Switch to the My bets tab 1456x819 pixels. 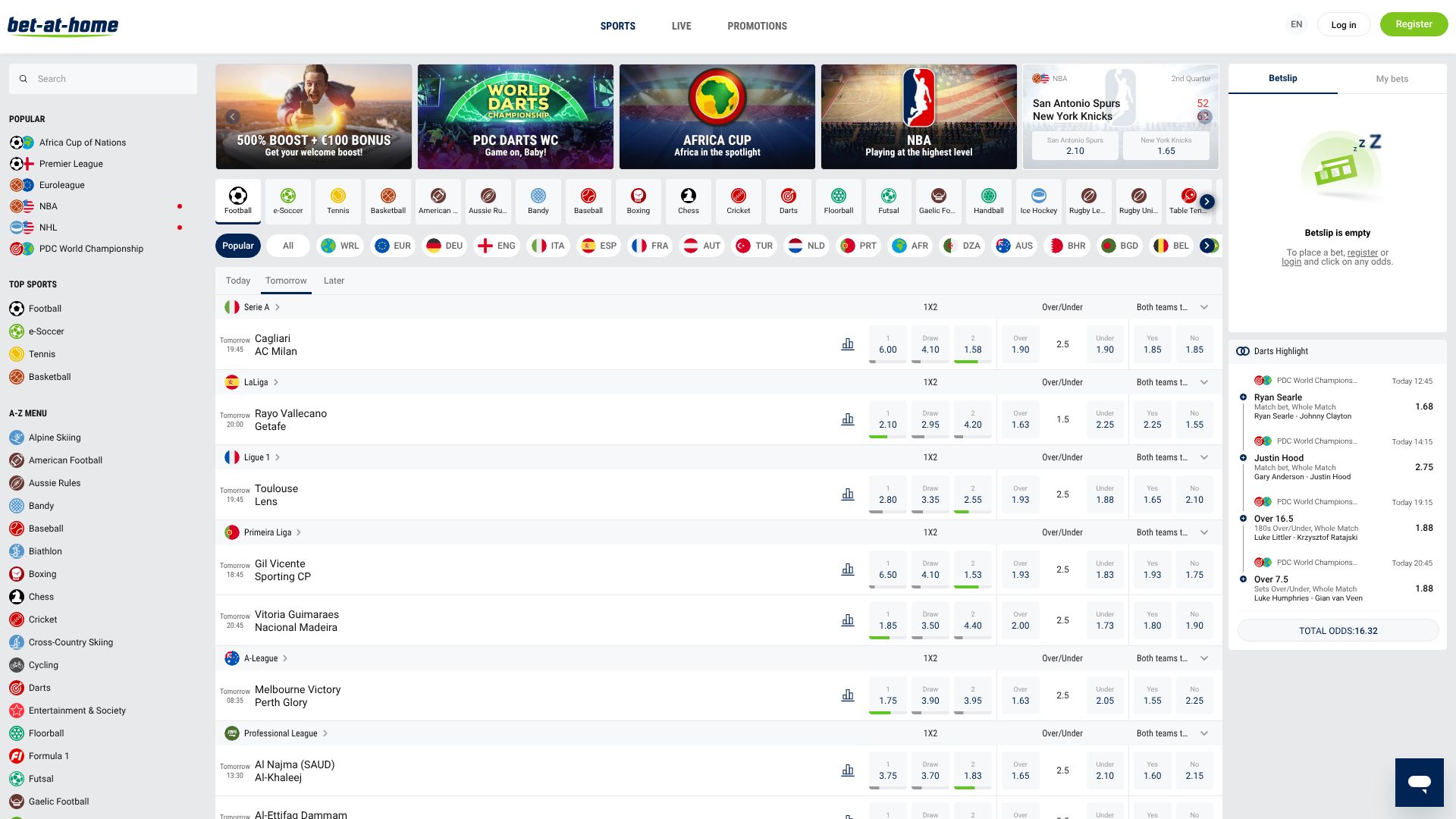pyautogui.click(x=1392, y=79)
